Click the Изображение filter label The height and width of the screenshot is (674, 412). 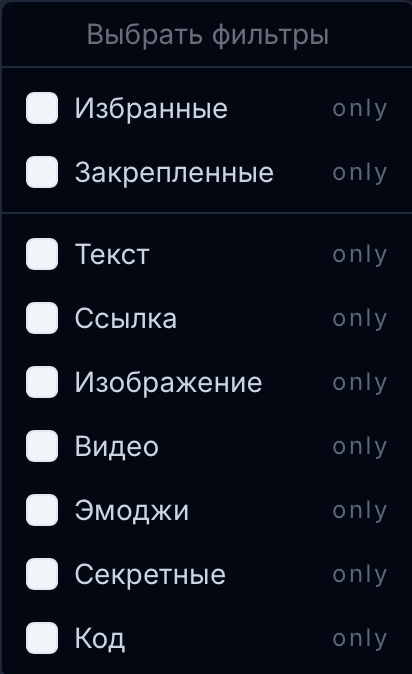tap(168, 382)
